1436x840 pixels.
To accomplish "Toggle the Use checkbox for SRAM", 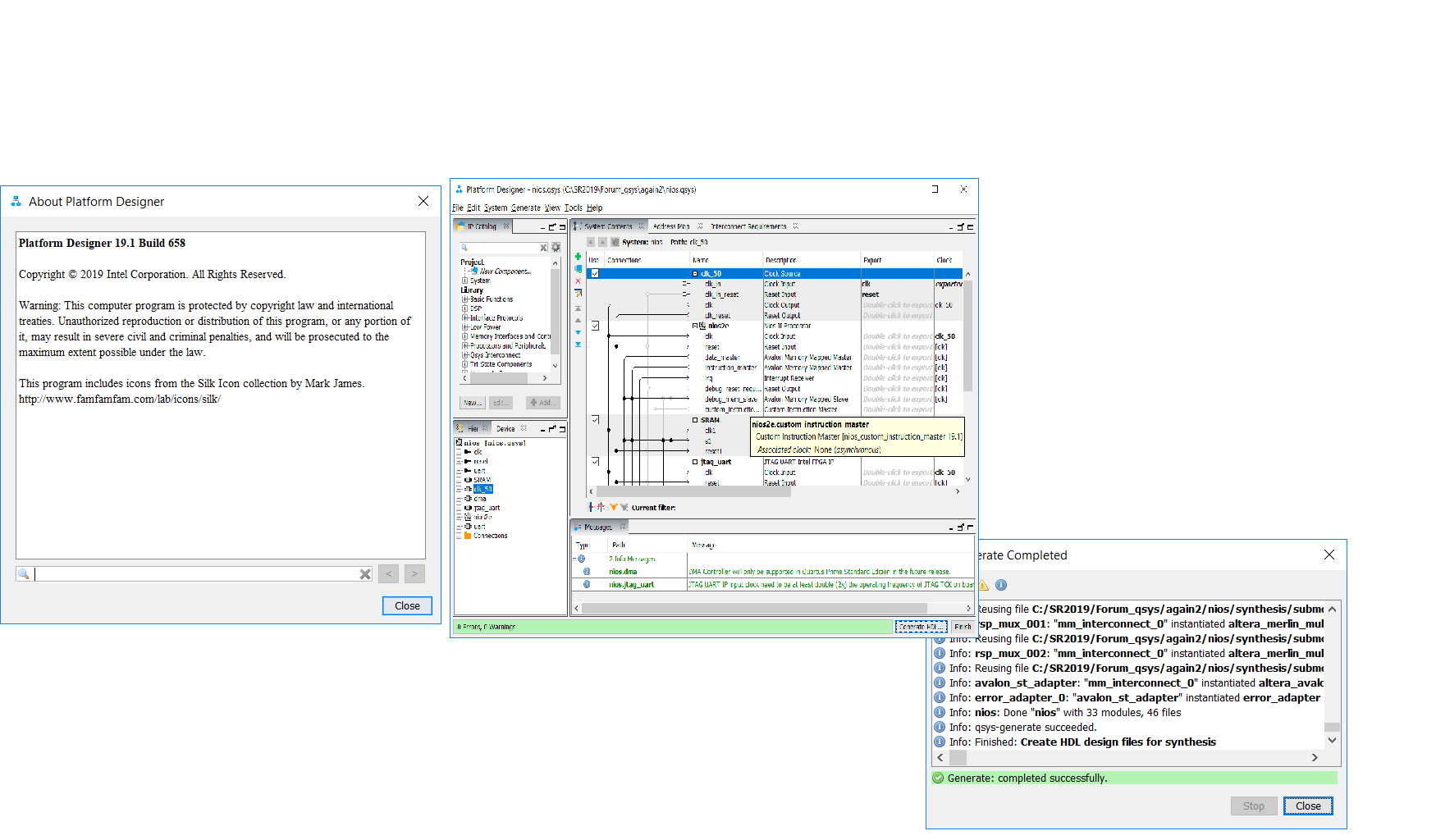I will (x=595, y=419).
